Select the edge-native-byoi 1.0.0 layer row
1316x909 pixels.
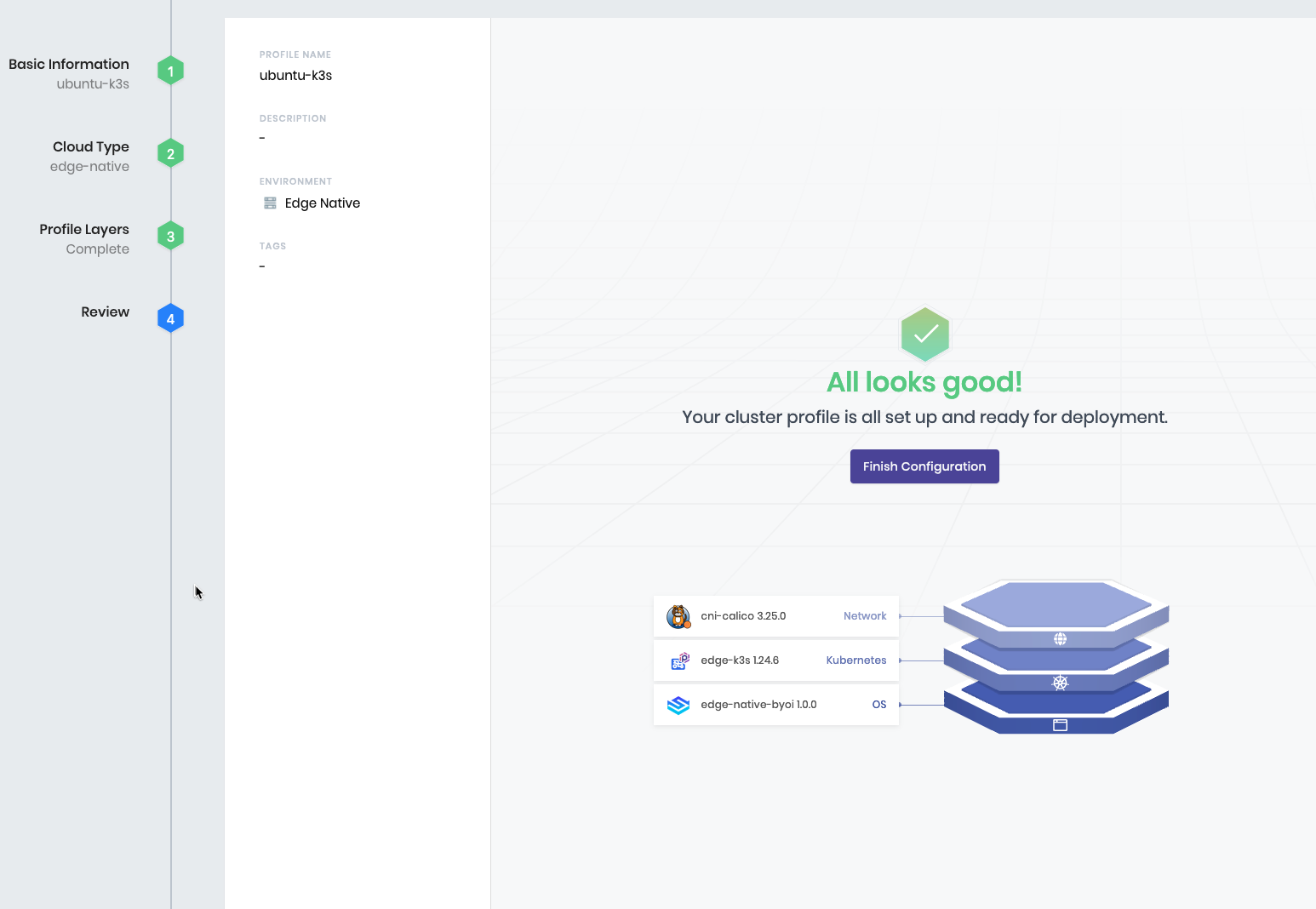[775, 705]
